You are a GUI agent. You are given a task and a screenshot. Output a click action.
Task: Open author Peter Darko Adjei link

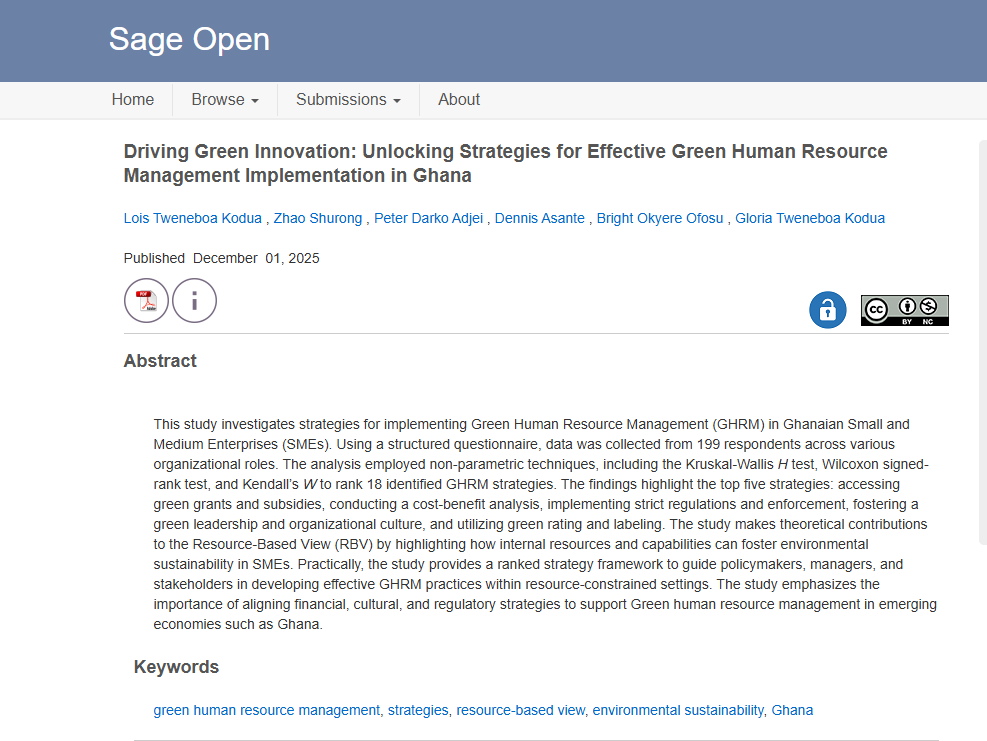(428, 218)
